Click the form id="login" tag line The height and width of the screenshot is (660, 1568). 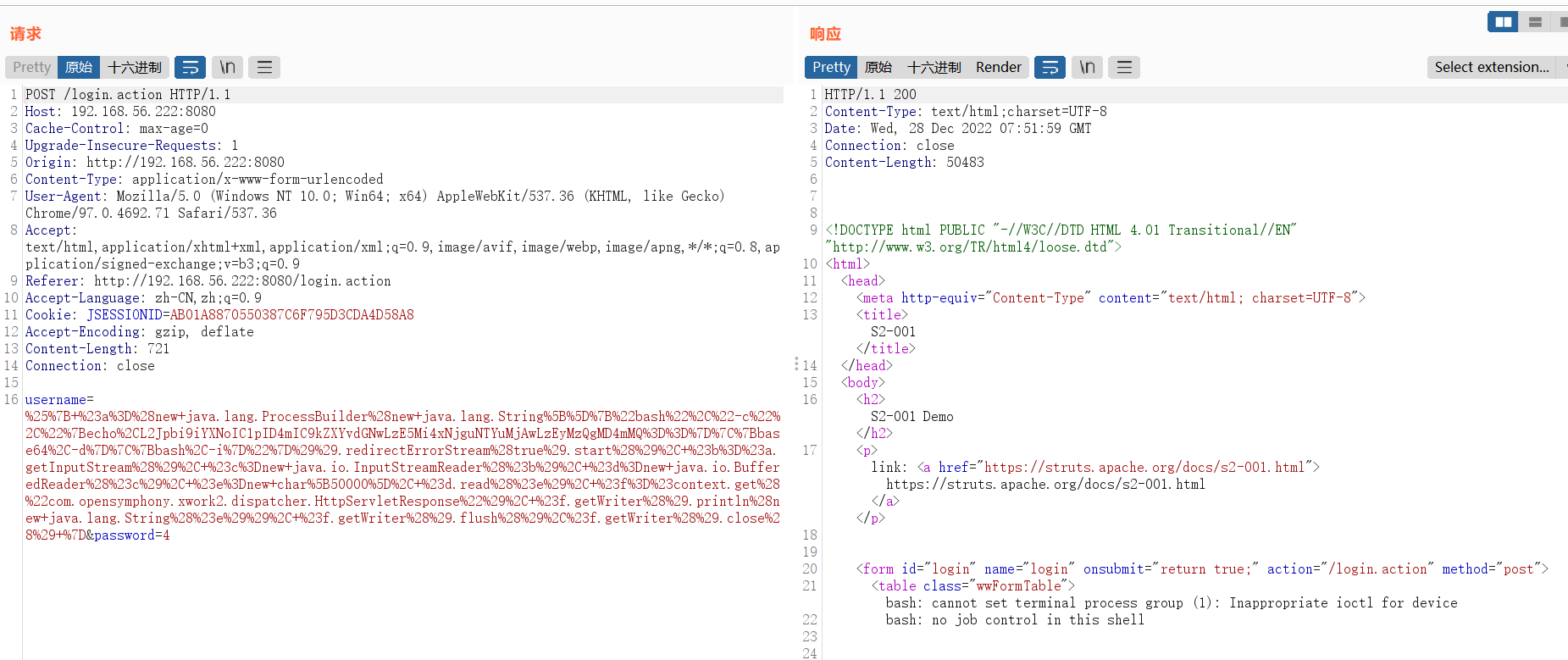click(1202, 569)
